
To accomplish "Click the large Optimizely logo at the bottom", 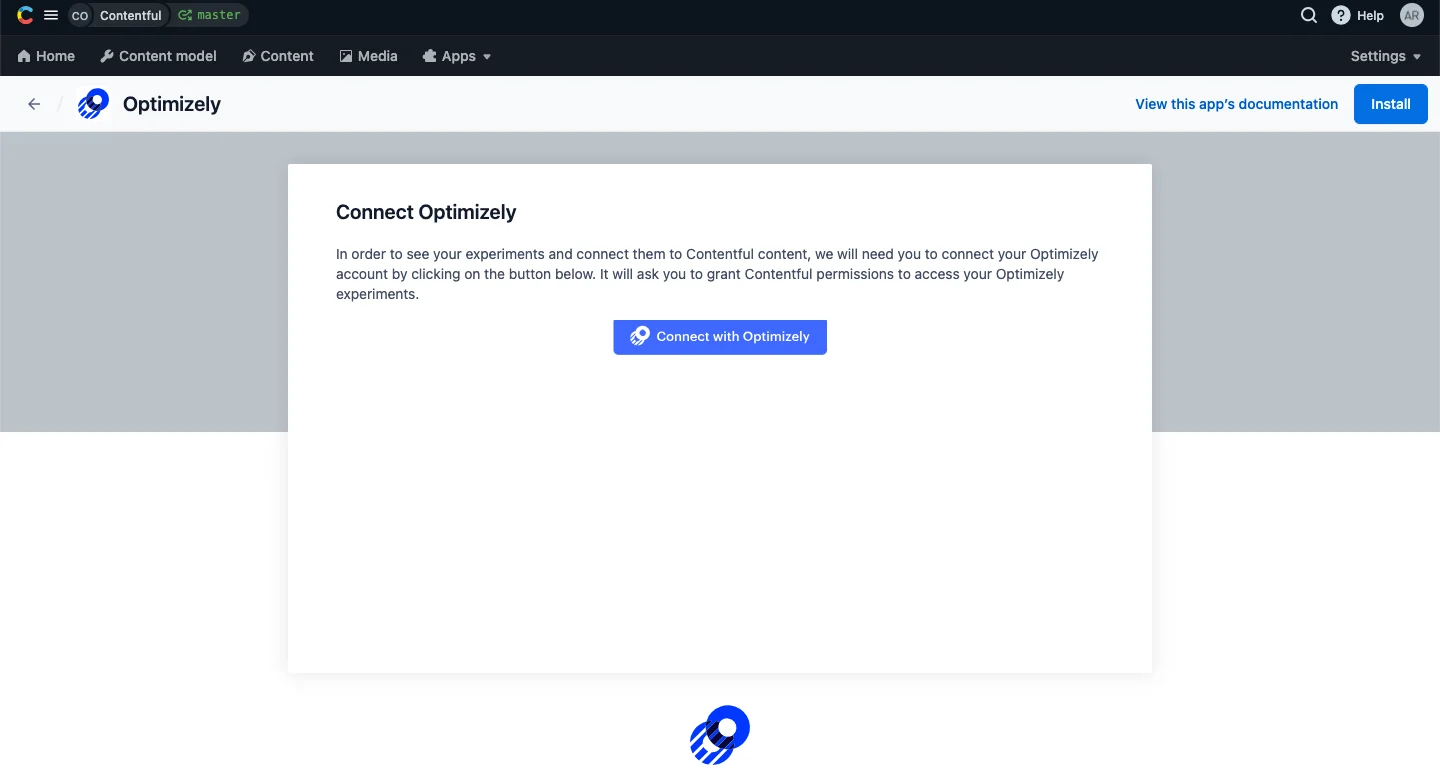I will tap(720, 735).
